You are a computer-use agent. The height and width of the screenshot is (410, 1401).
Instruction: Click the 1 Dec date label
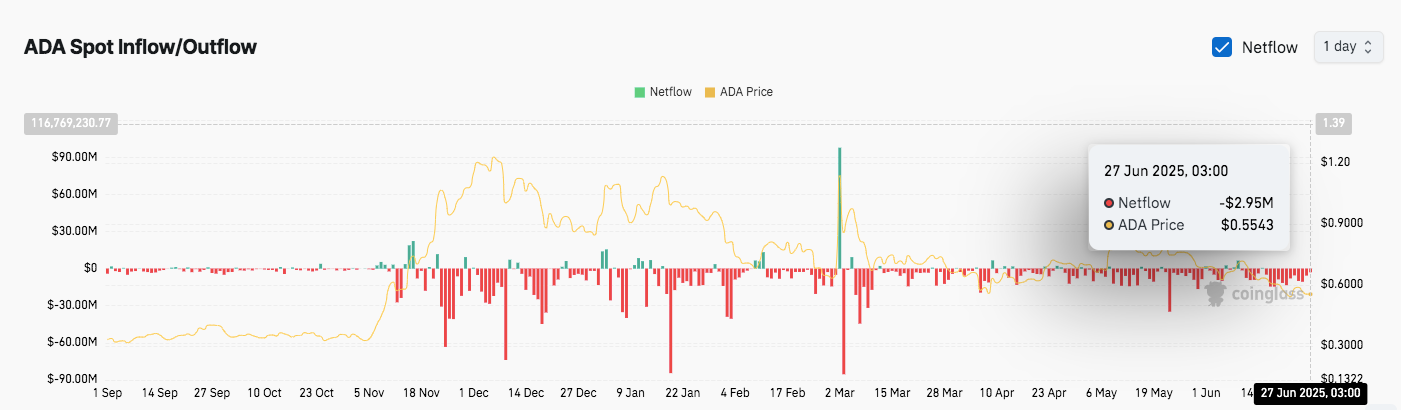[x=474, y=393]
